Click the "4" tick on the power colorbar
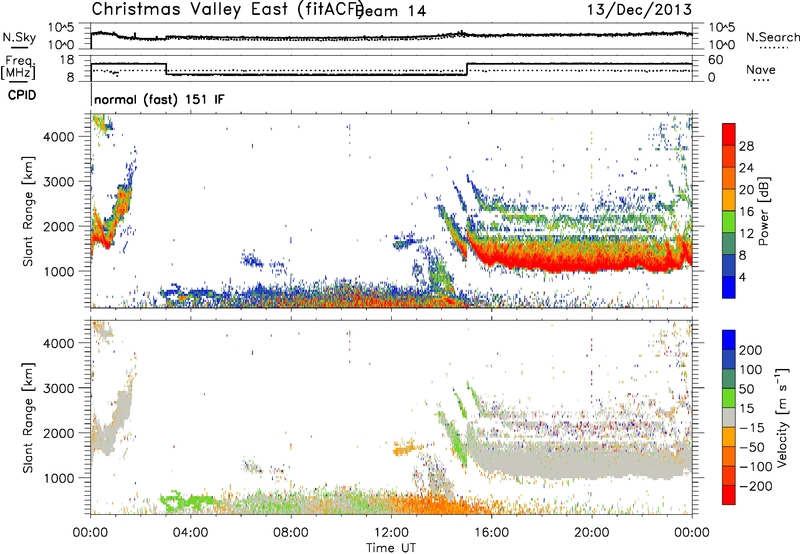Viewport: 800px width, 554px height. (x=743, y=277)
